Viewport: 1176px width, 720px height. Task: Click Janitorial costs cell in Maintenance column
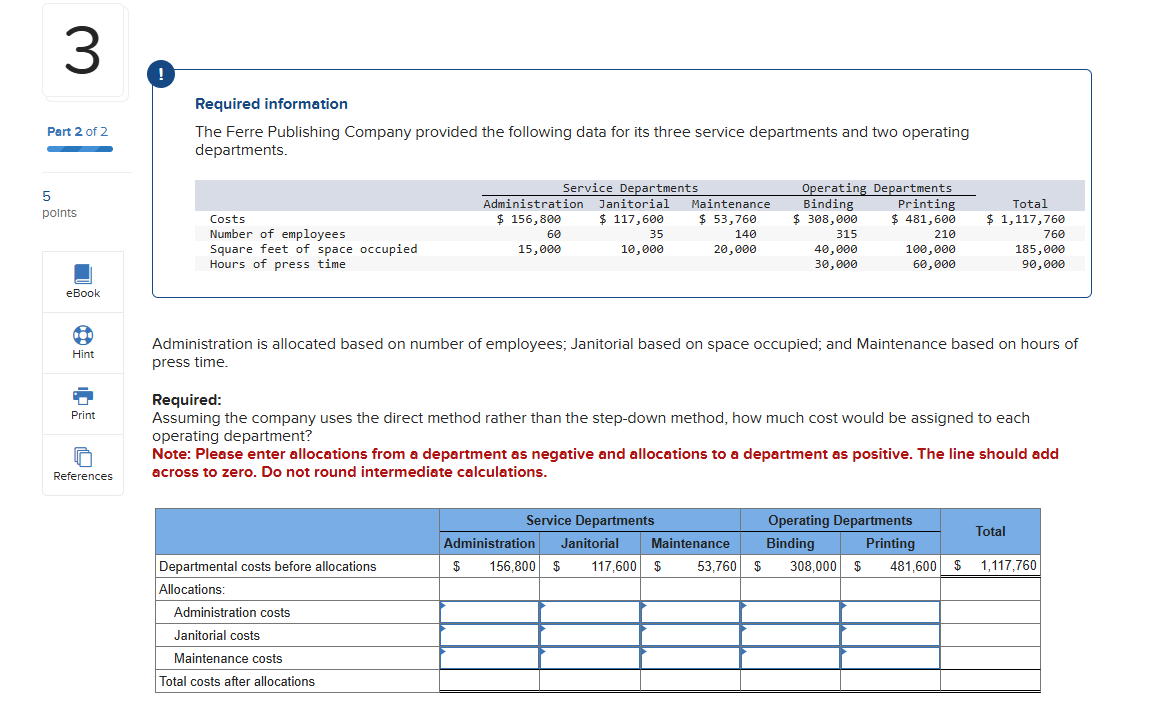[x=690, y=635]
